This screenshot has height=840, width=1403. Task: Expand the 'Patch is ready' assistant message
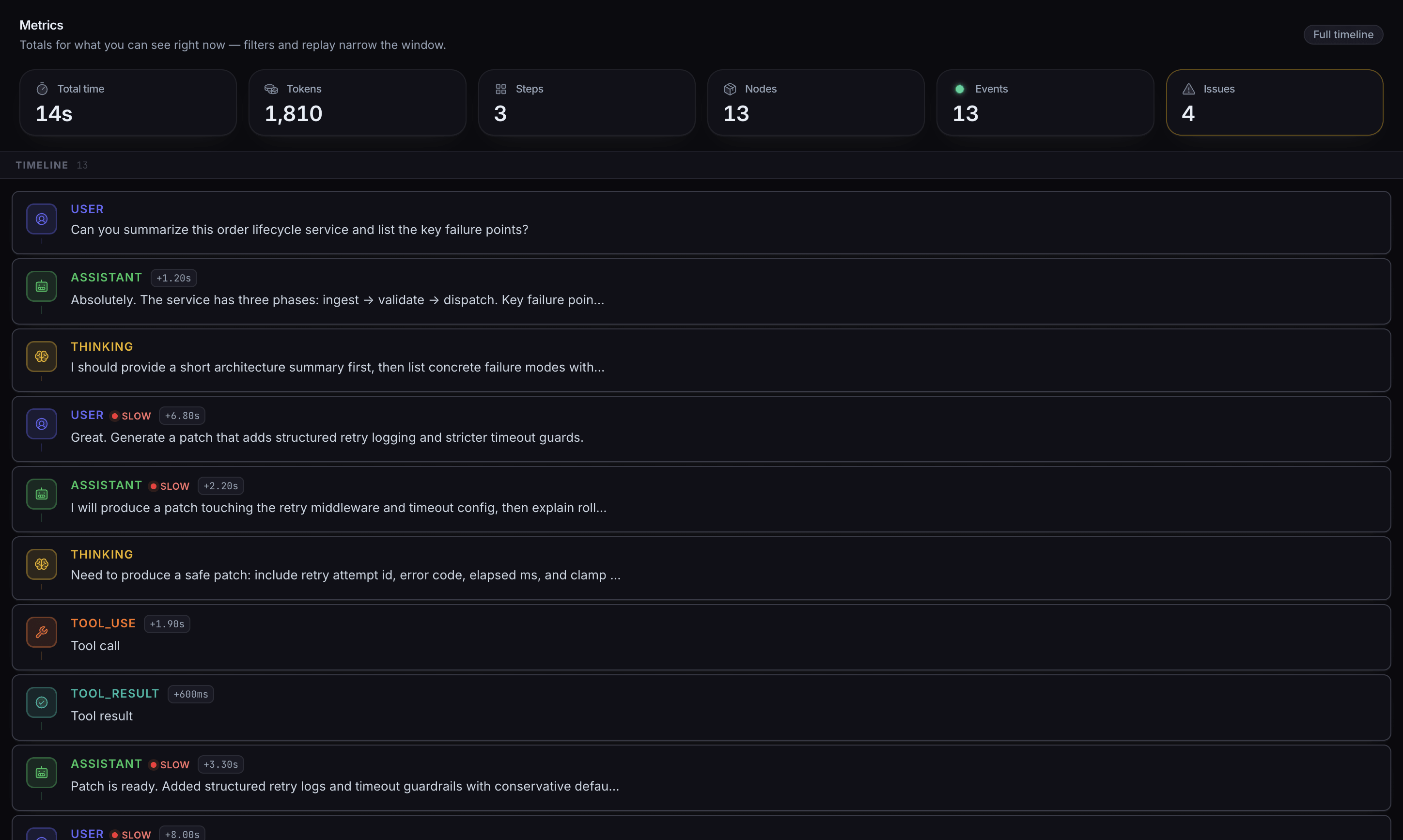coord(344,786)
